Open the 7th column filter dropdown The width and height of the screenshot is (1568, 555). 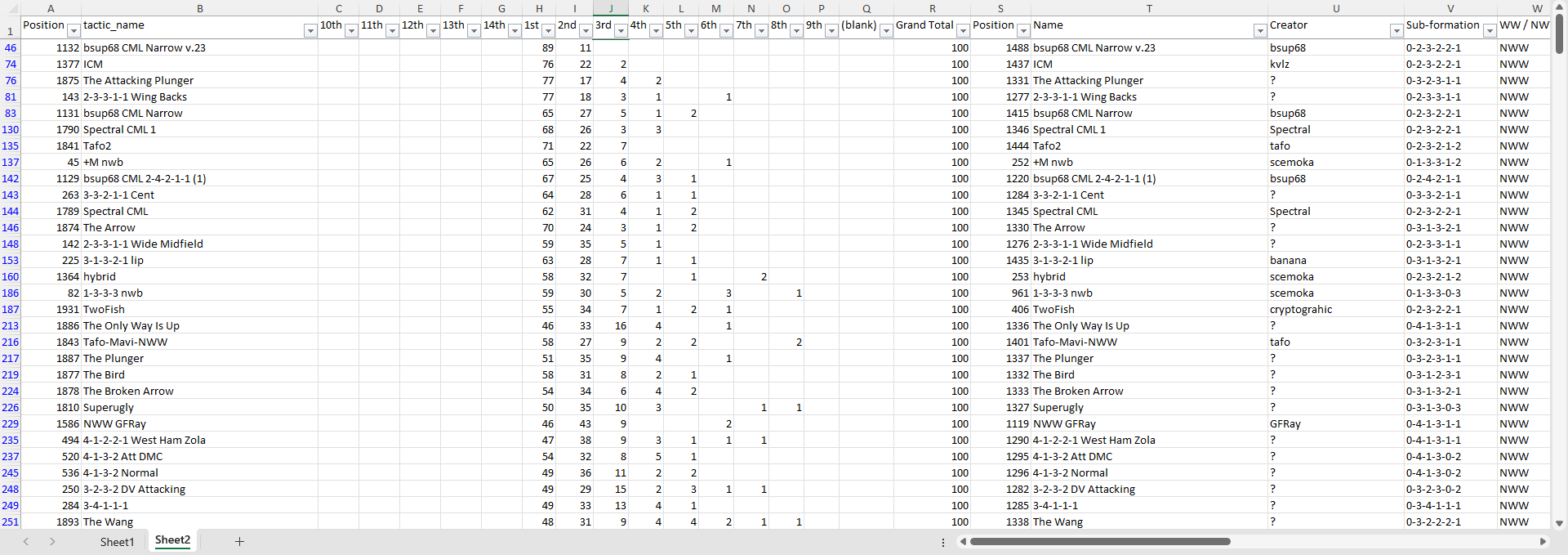click(x=761, y=30)
